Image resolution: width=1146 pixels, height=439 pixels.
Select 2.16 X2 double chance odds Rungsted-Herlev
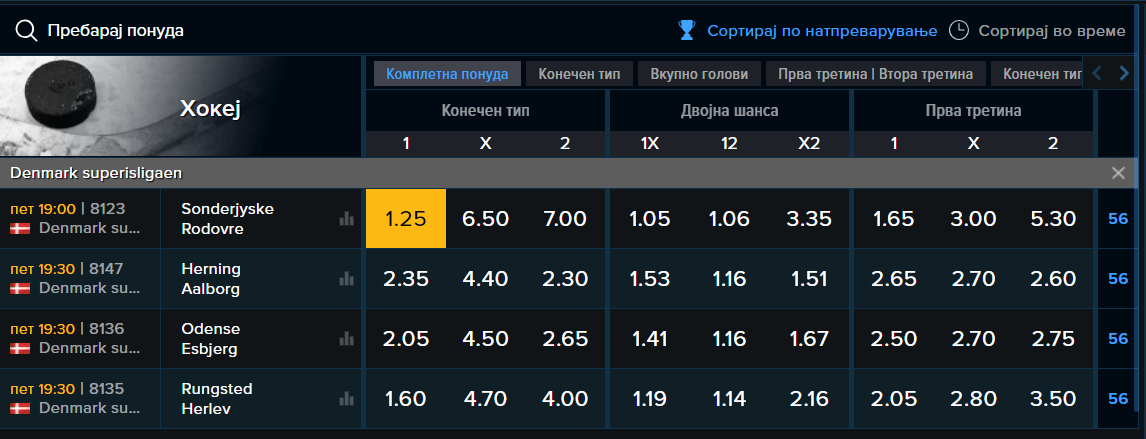click(809, 399)
